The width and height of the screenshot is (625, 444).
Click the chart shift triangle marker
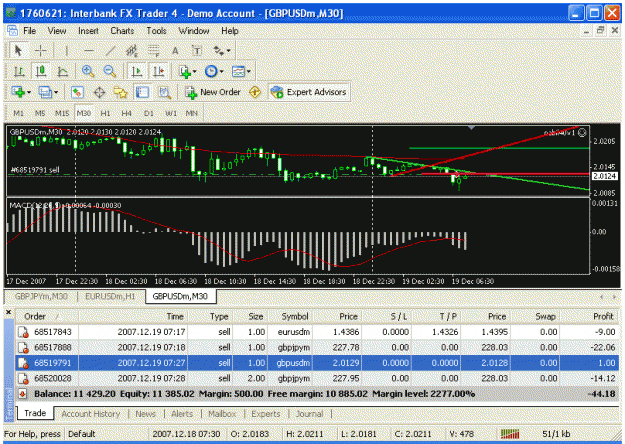472,128
